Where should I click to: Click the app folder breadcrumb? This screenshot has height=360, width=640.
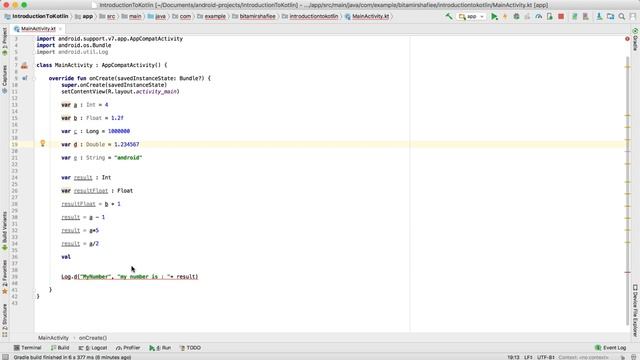click(x=84, y=16)
